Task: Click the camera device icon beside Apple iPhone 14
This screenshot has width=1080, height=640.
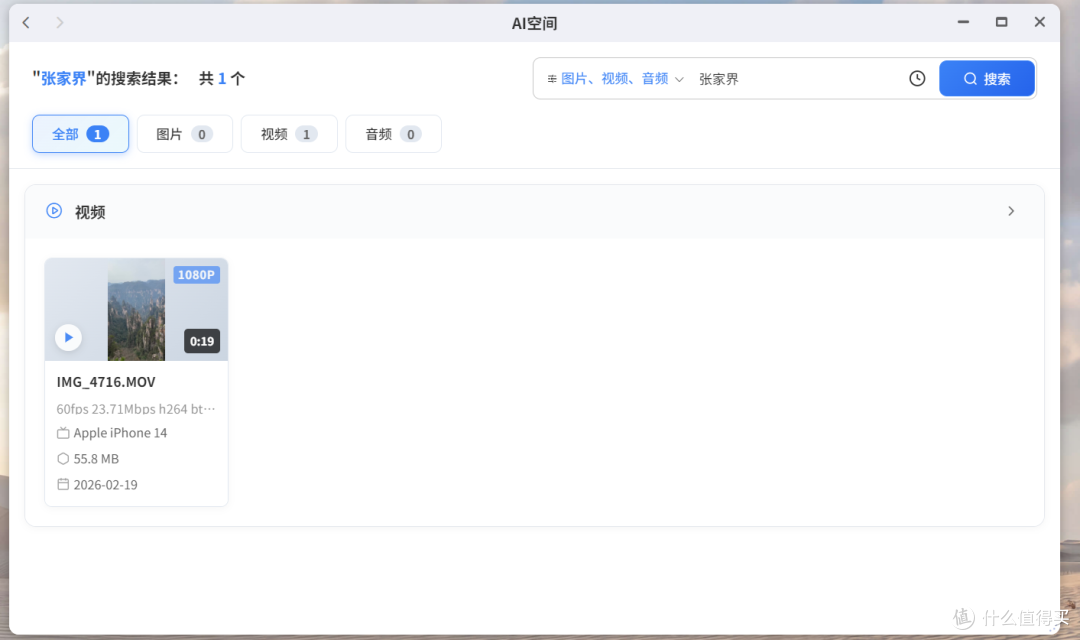Action: pyautogui.click(x=63, y=433)
